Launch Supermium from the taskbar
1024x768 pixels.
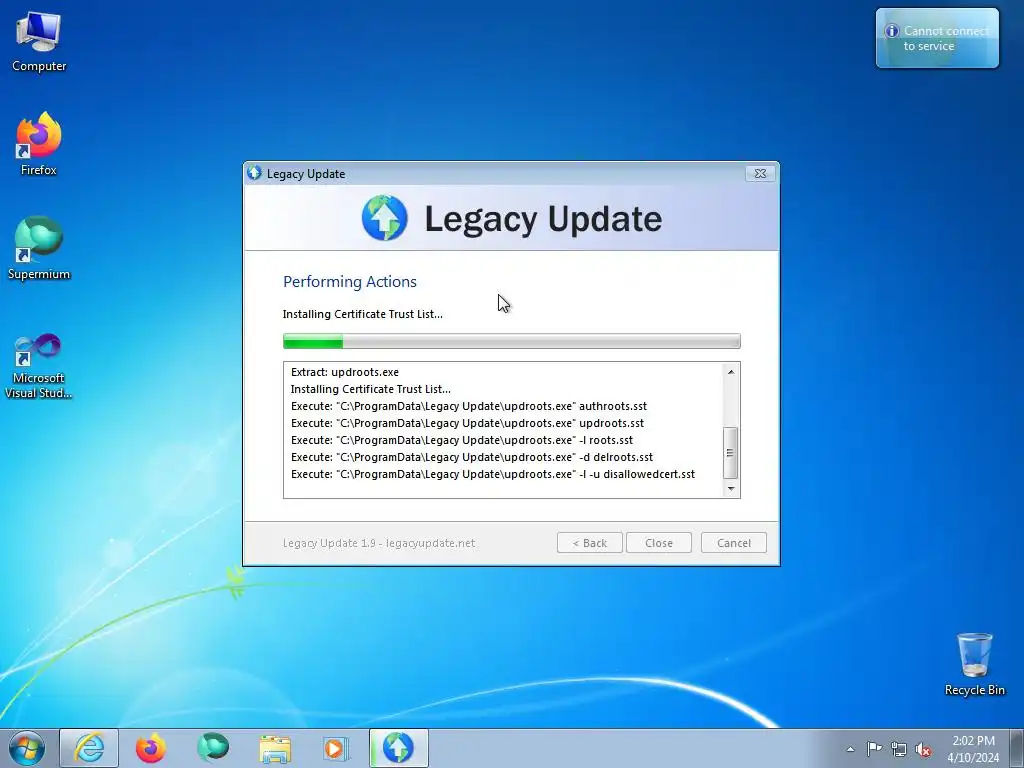pyautogui.click(x=213, y=748)
